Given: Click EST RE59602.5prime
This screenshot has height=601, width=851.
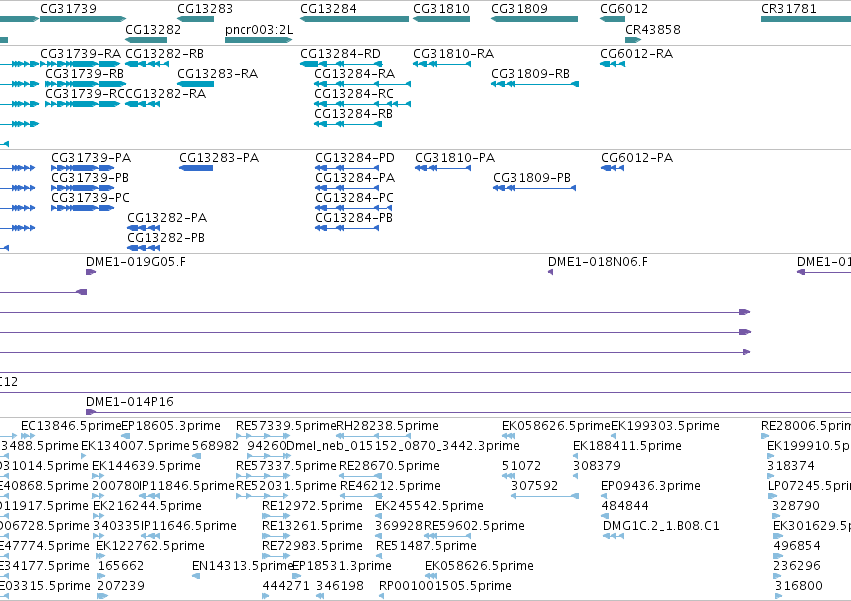Looking at the screenshot, I should pos(446,536).
